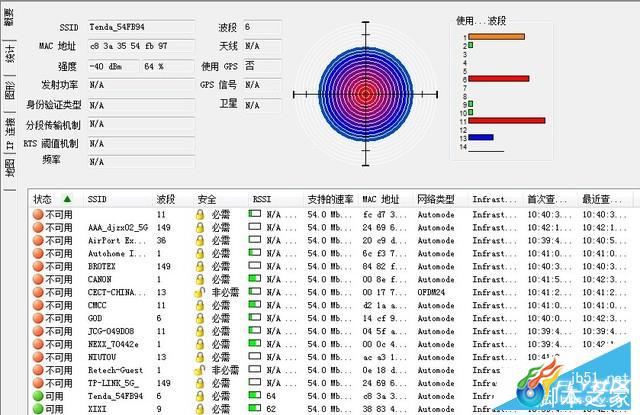This screenshot has width=640, height=415.
Task: Click the blue channel 13 usage bar
Action: click(481, 137)
